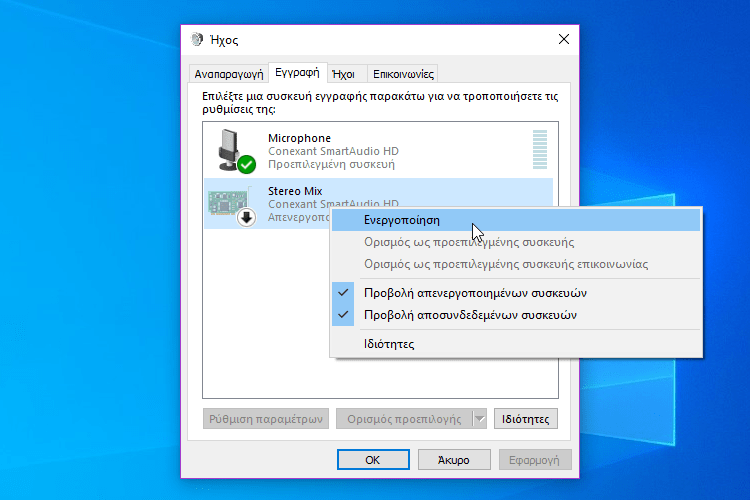750x500 pixels.
Task: Select the Microphone device name
Action: (299, 138)
